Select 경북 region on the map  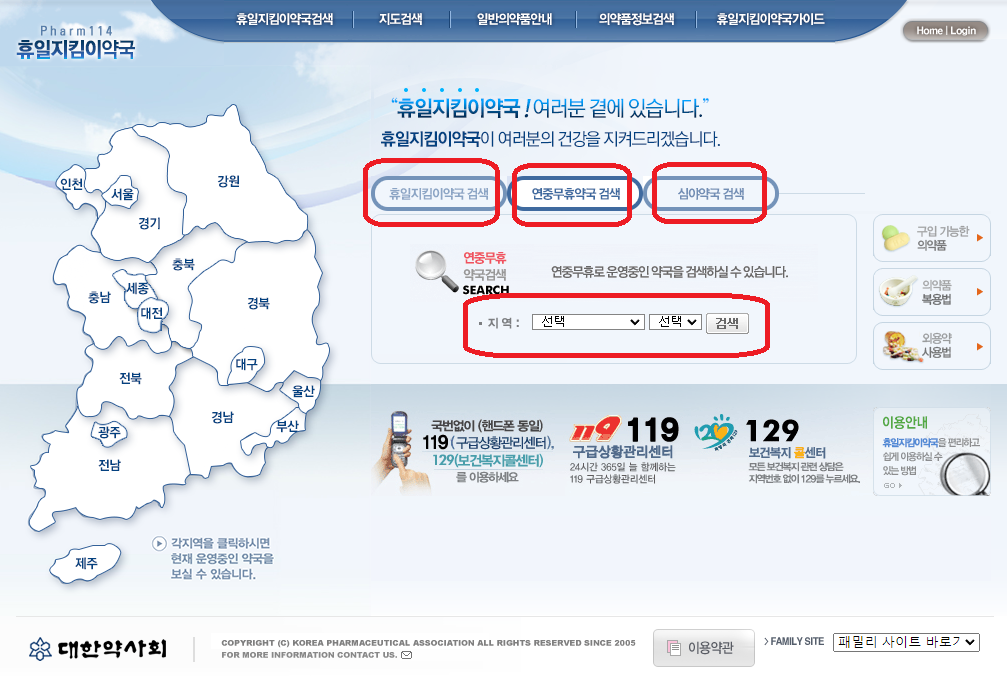coord(258,303)
